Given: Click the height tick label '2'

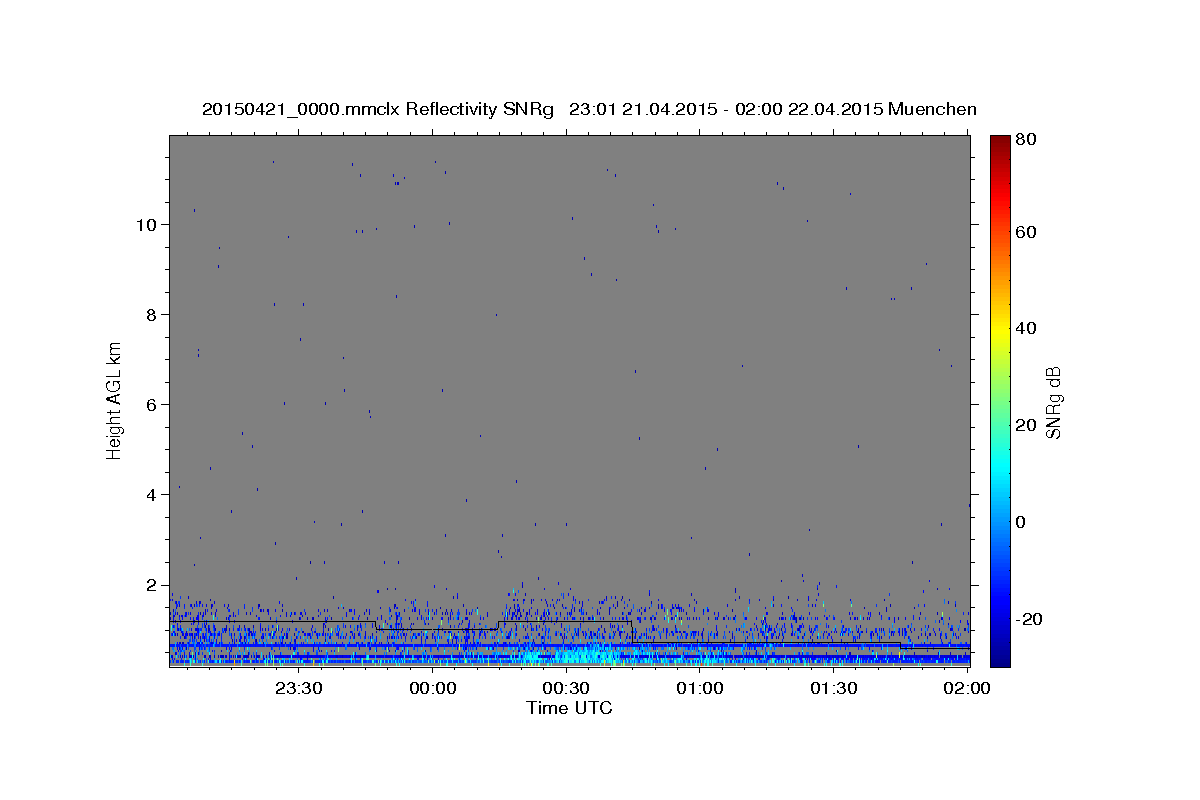Looking at the screenshot, I should pos(150,584).
